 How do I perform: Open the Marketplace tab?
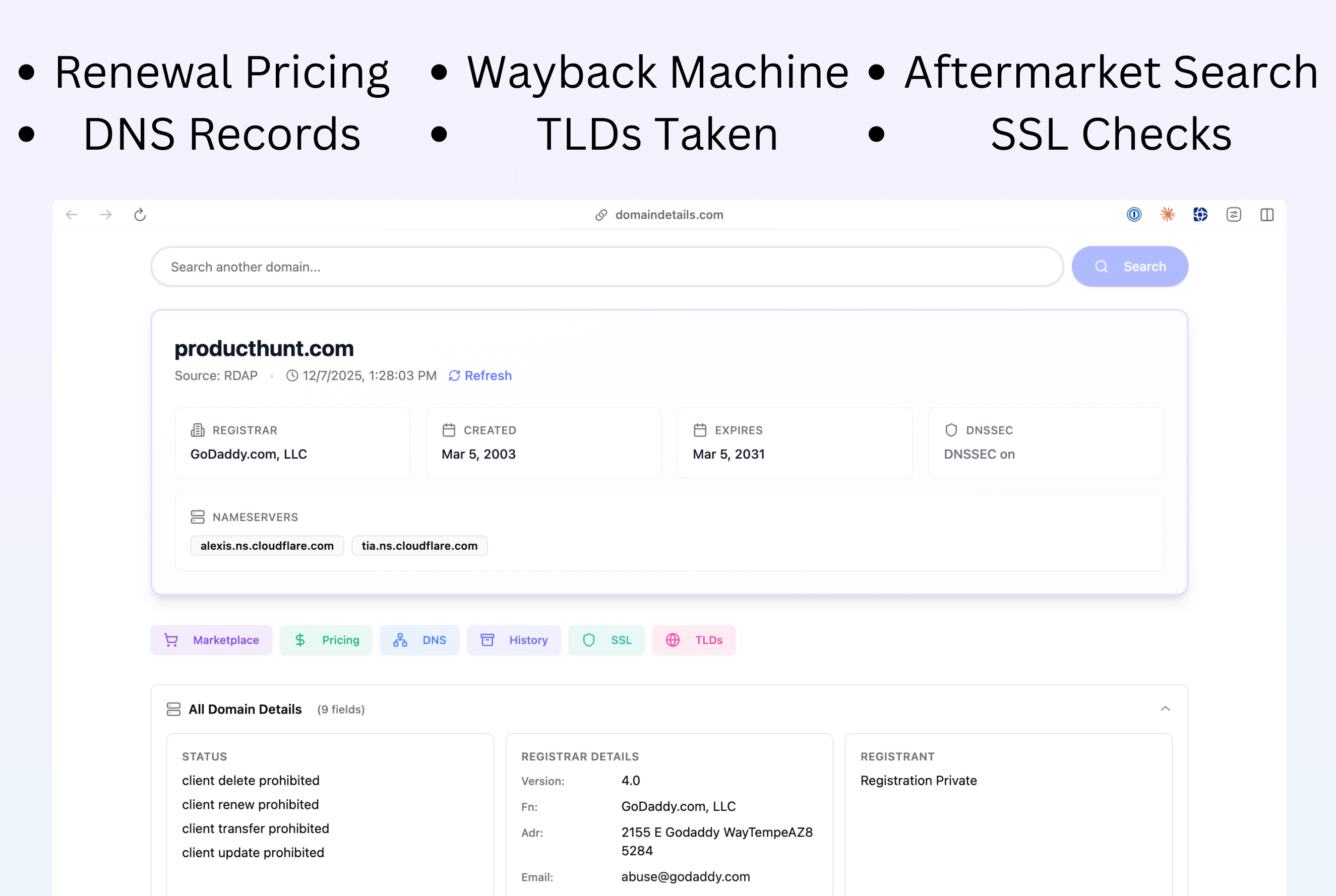212,640
